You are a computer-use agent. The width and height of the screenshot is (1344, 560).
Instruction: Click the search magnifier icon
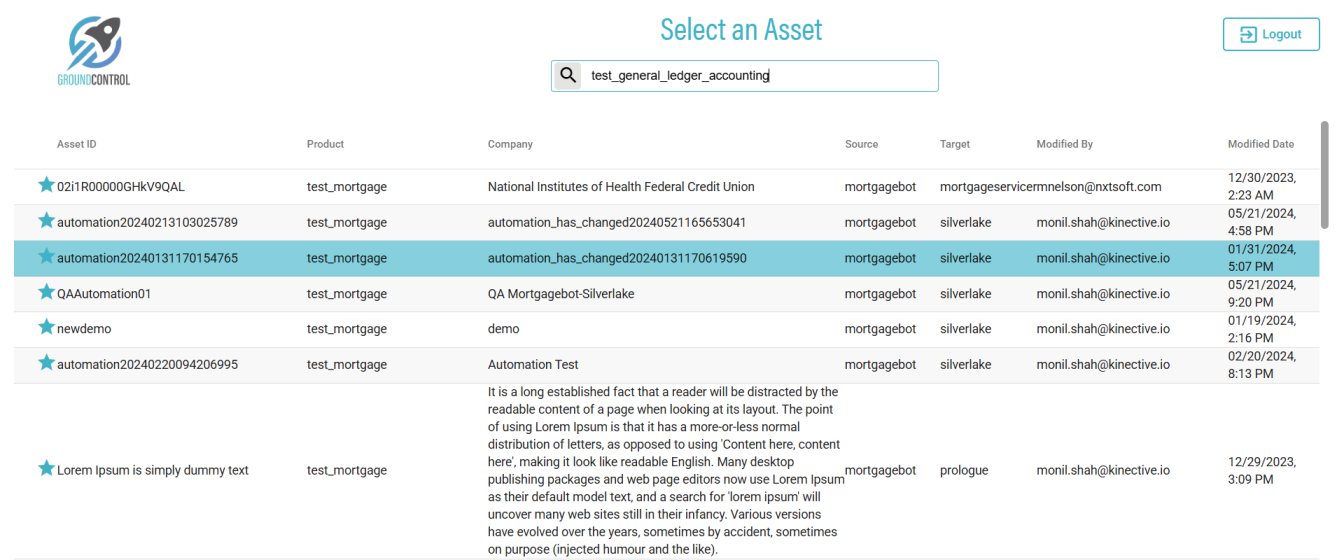pos(568,75)
